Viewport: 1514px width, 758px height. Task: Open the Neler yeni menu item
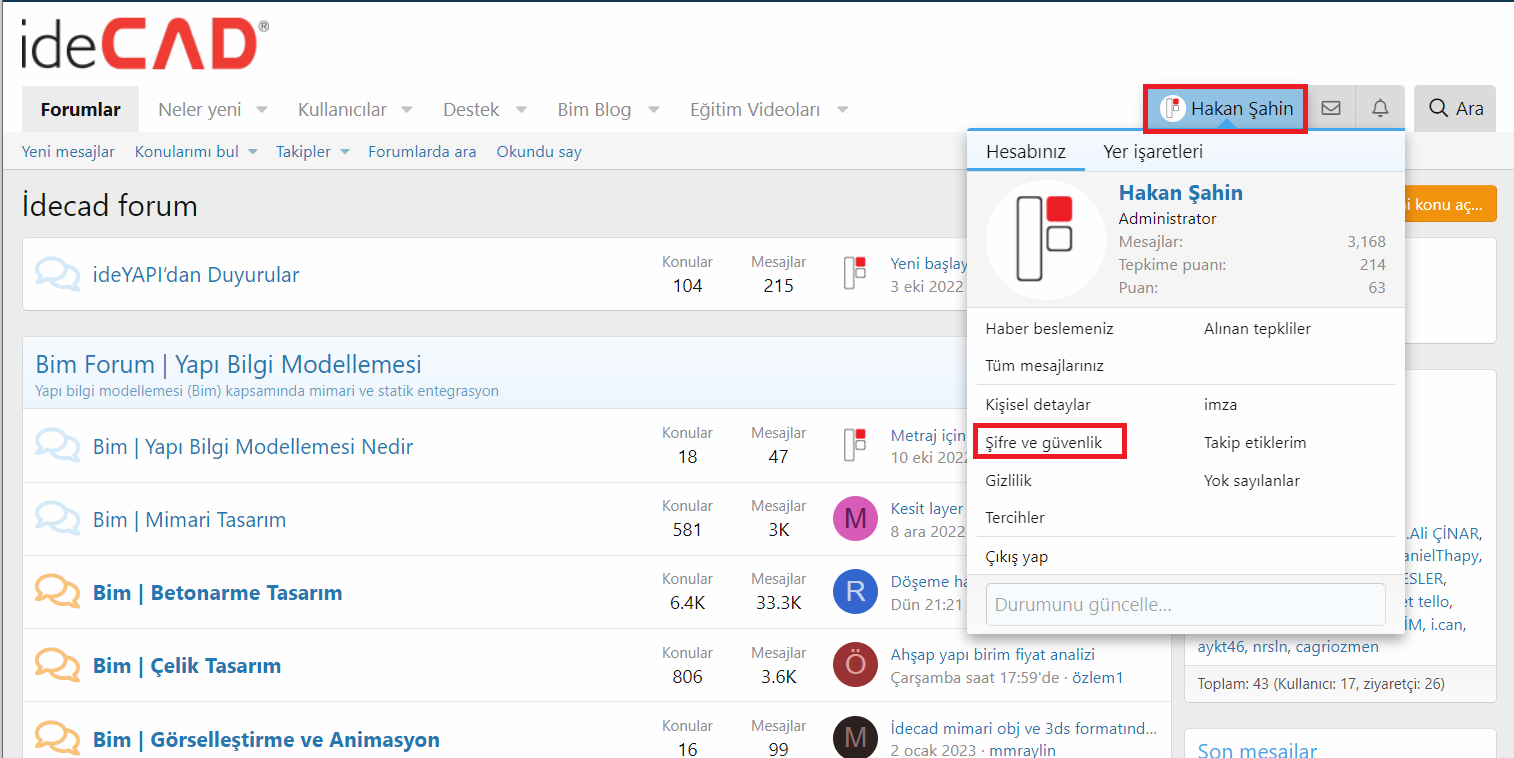[x=200, y=110]
